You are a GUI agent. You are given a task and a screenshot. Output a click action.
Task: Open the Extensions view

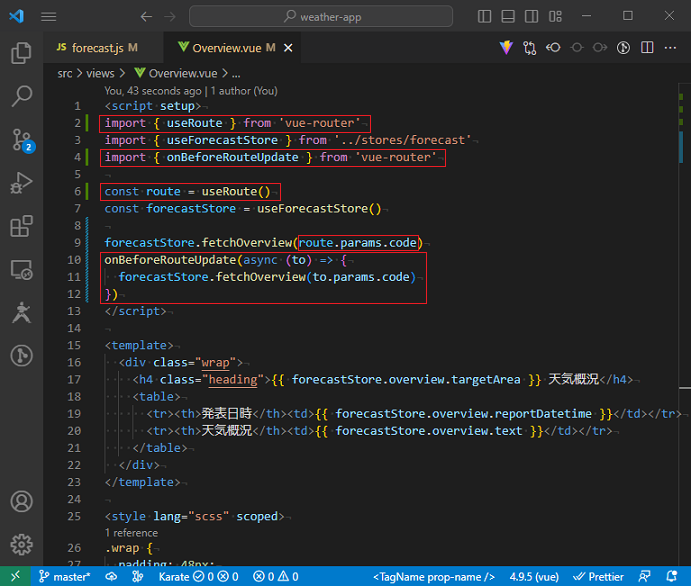21,226
